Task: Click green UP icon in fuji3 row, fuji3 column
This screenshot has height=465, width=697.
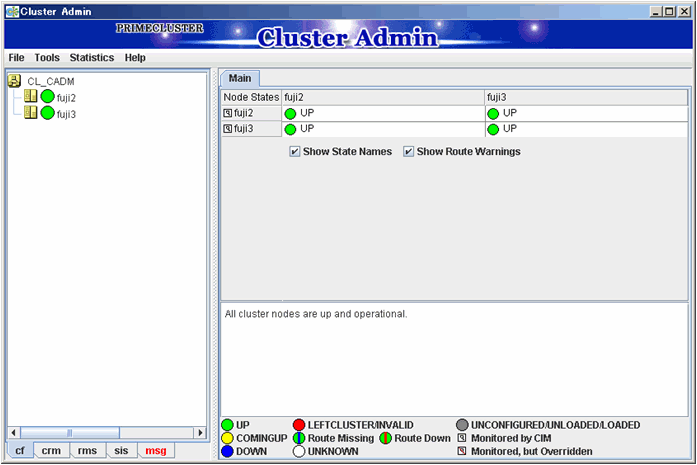Action: [x=493, y=129]
